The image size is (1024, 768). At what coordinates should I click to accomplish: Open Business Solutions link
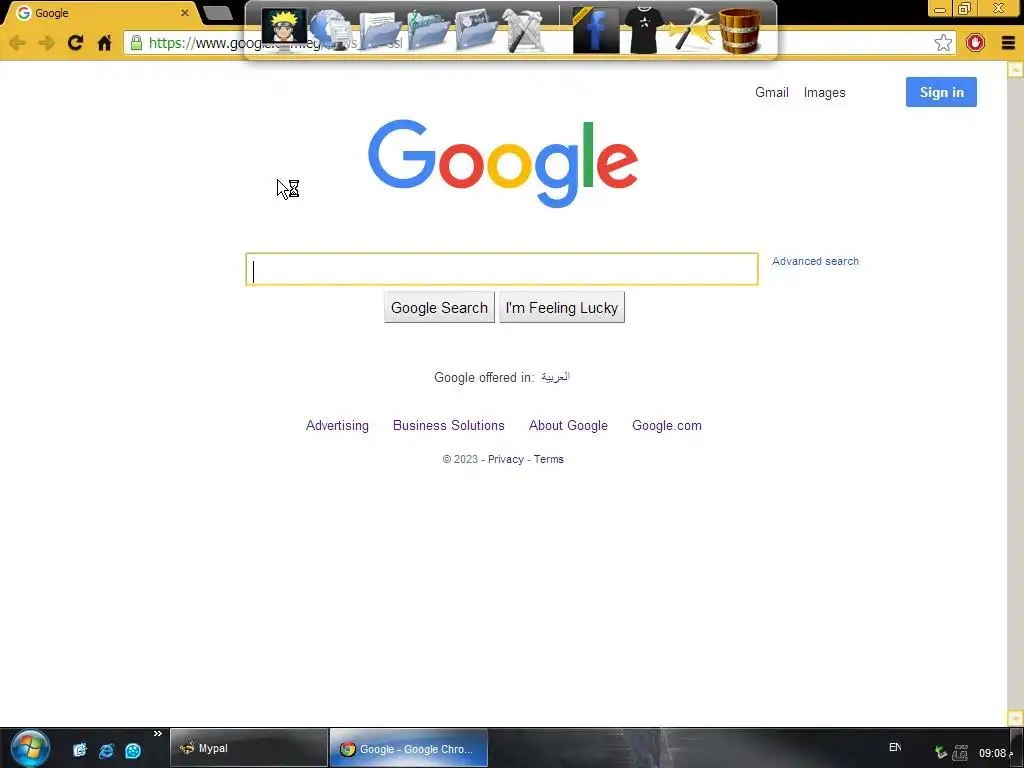(x=449, y=426)
